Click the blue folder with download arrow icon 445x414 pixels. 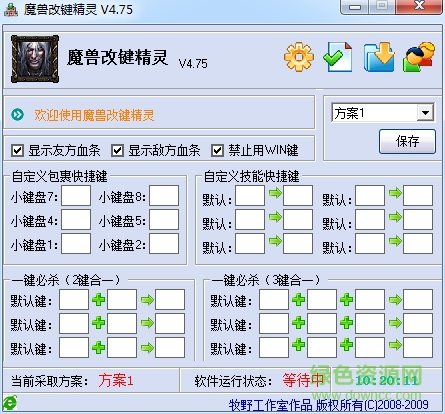[379, 57]
